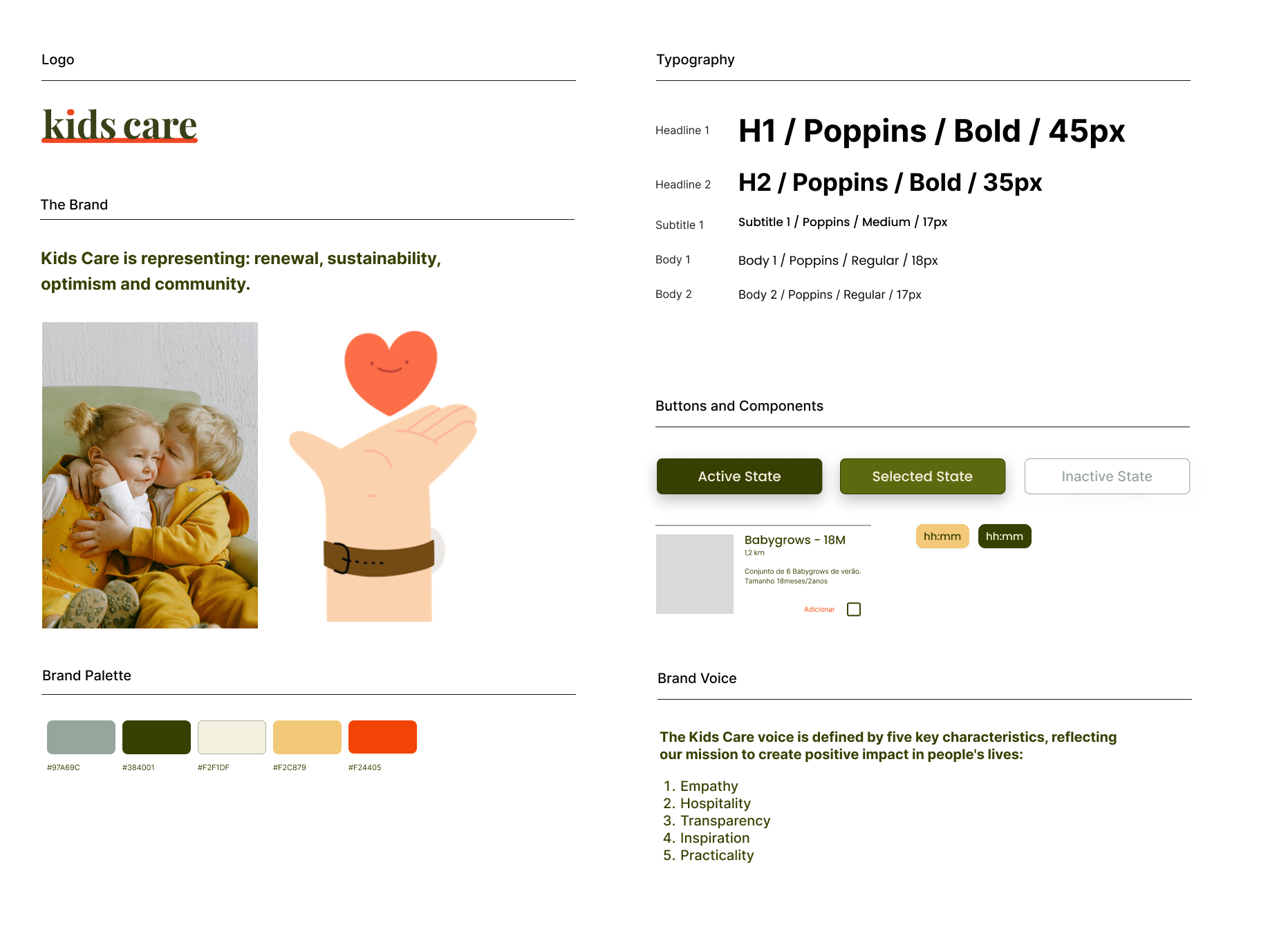
Task: Select the dark green hh:mm time chip
Action: click(1005, 536)
